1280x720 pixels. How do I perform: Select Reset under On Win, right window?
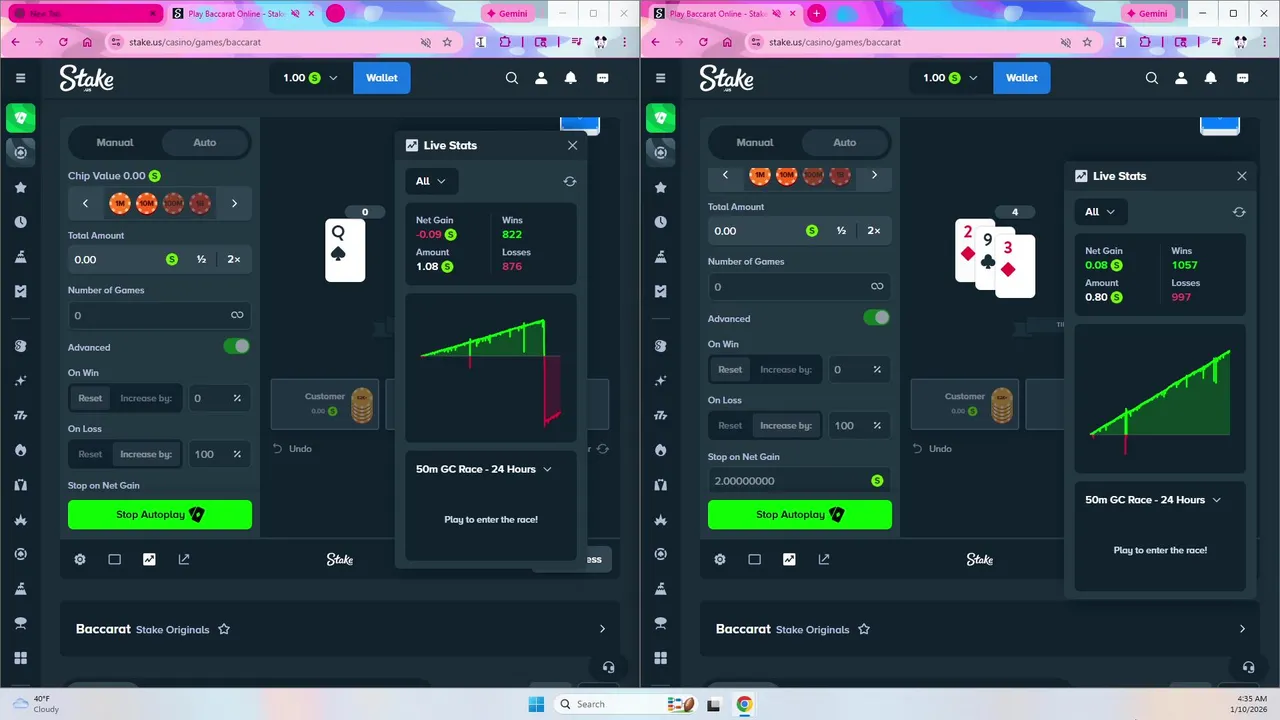[x=730, y=369]
